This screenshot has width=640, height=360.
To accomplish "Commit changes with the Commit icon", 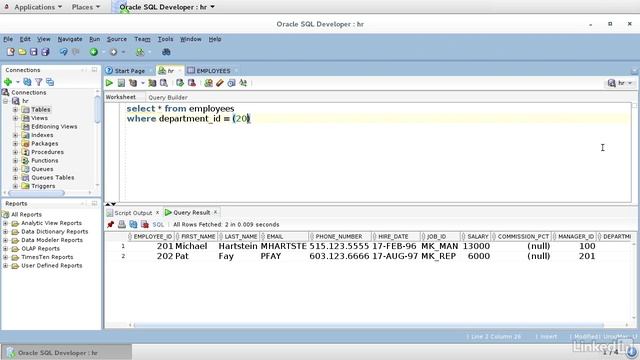I will 180,83.
